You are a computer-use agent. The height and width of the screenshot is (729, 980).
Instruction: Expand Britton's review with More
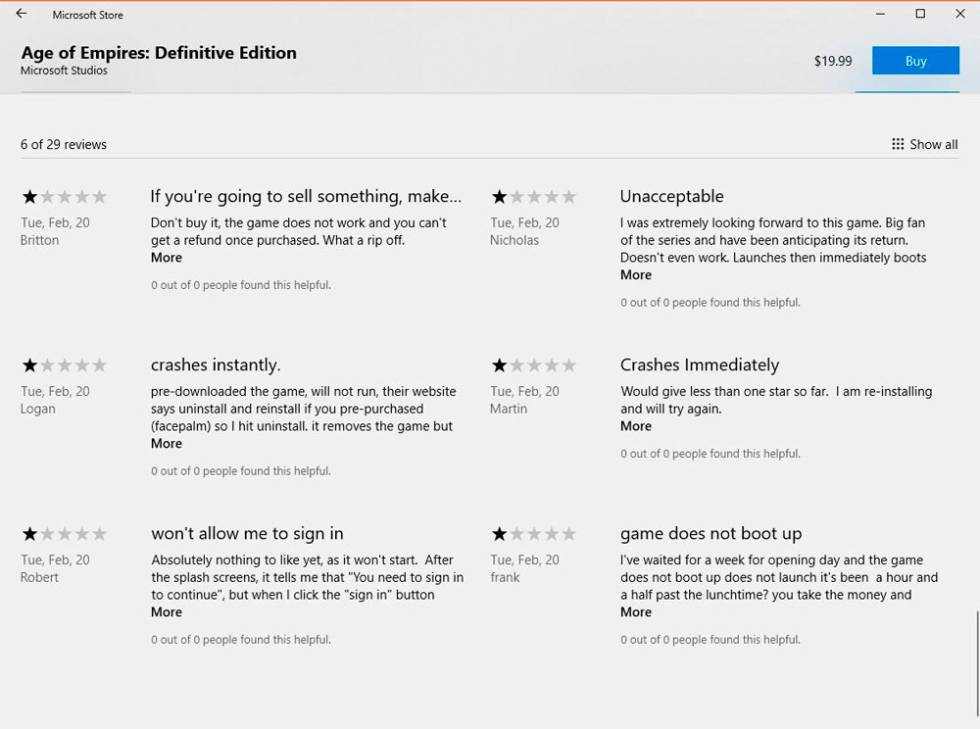pos(166,258)
